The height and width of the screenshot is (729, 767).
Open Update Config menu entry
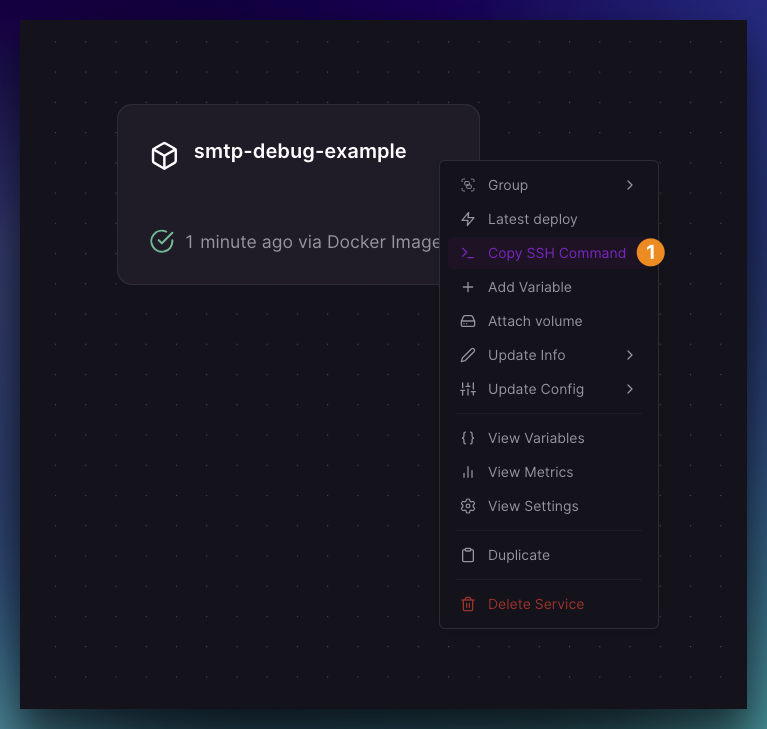coord(549,389)
